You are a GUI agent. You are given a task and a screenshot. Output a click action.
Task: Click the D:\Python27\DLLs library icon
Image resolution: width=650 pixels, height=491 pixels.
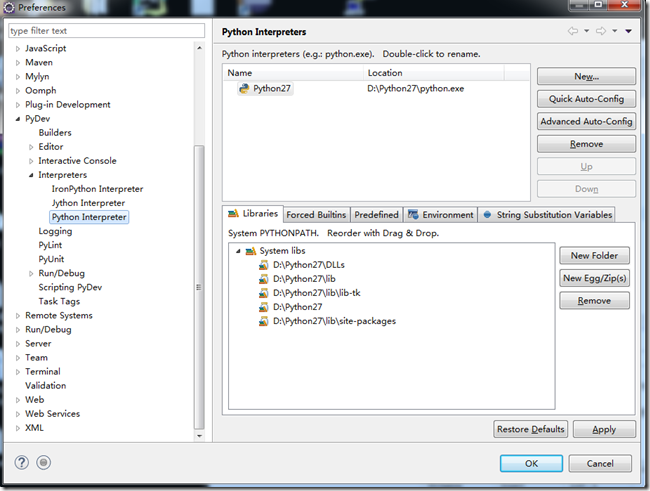pos(263,265)
